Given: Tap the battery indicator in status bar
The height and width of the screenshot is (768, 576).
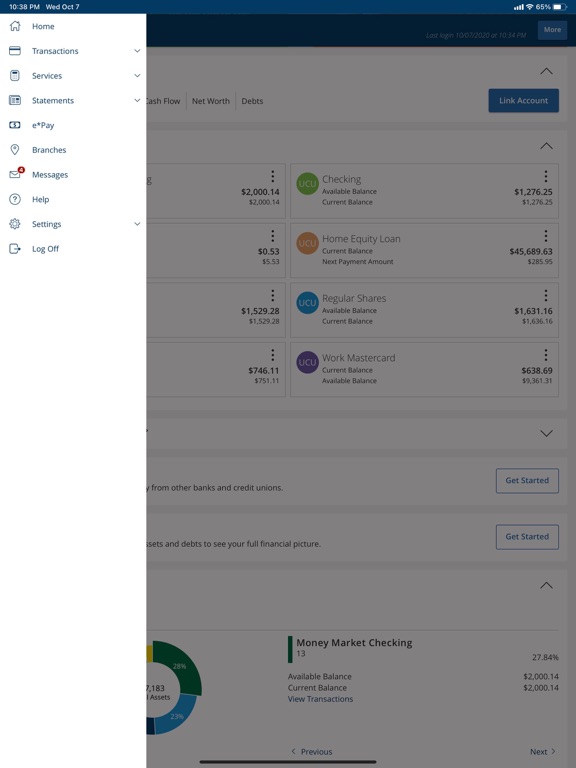Looking at the screenshot, I should point(560,7).
